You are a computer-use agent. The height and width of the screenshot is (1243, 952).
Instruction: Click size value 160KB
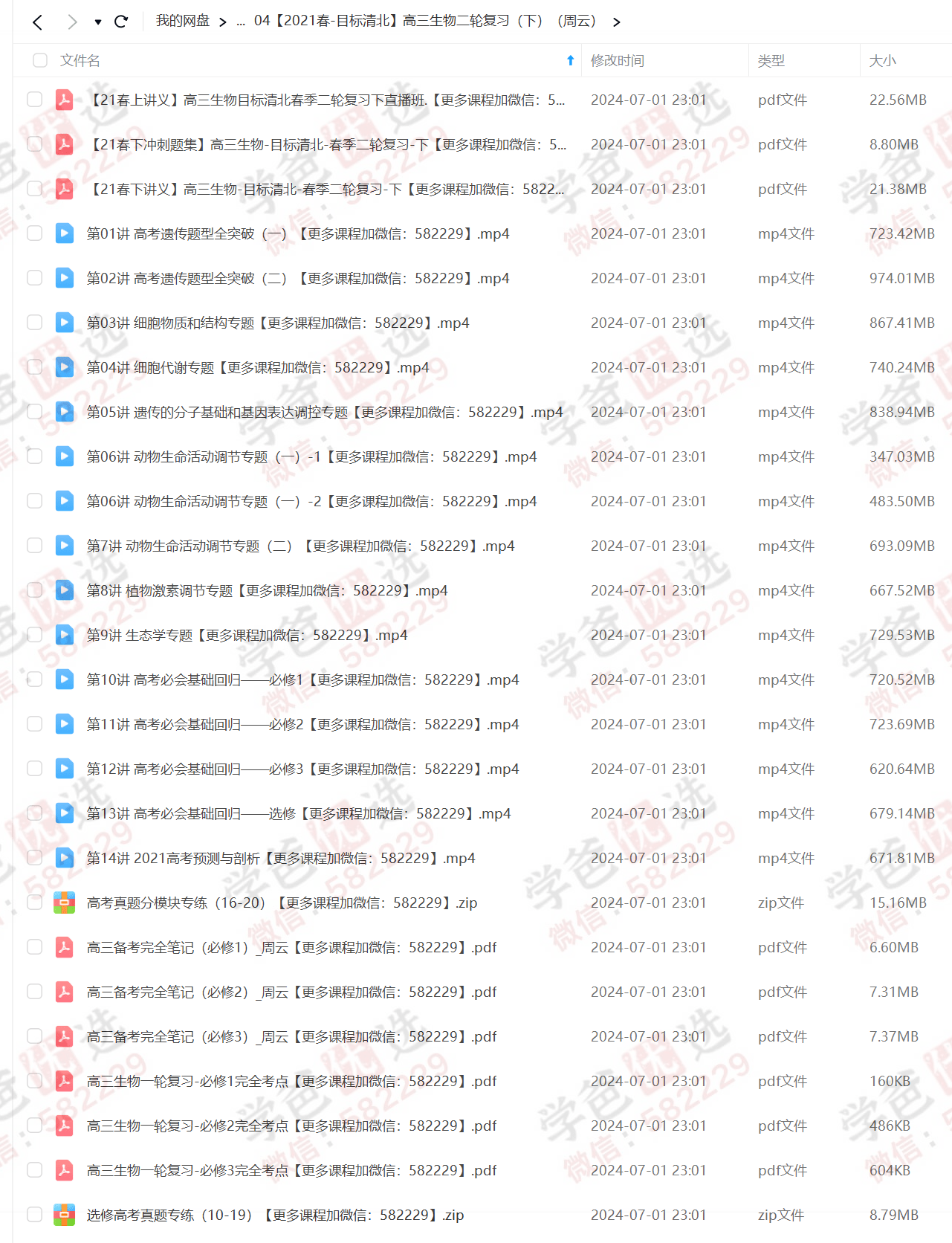890,1081
